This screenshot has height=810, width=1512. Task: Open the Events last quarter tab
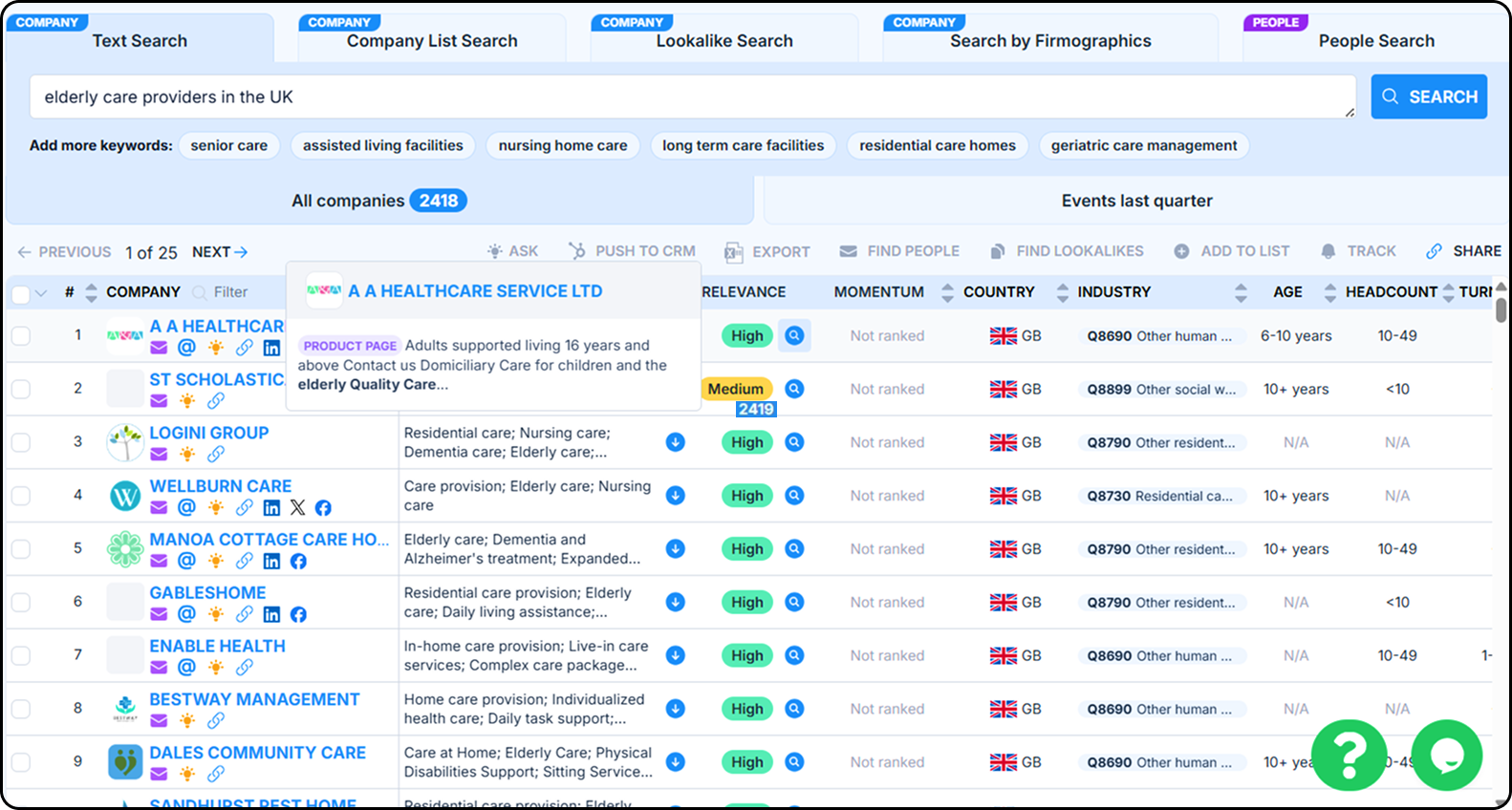1135,201
